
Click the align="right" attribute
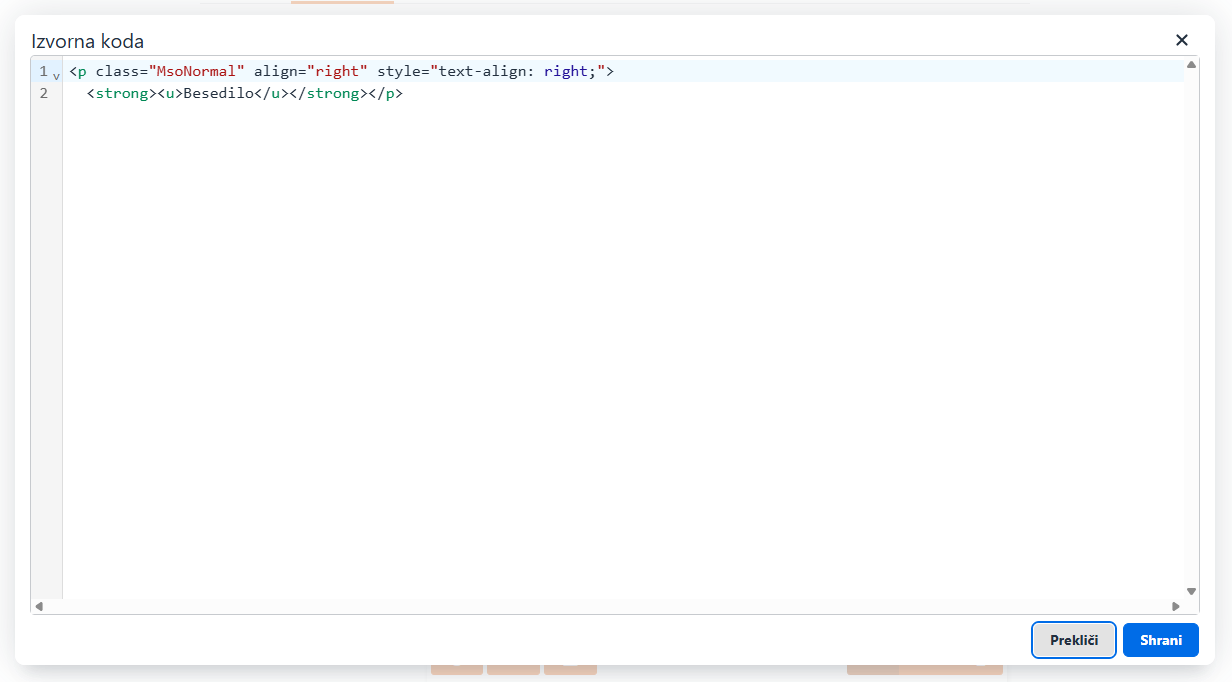(310, 72)
